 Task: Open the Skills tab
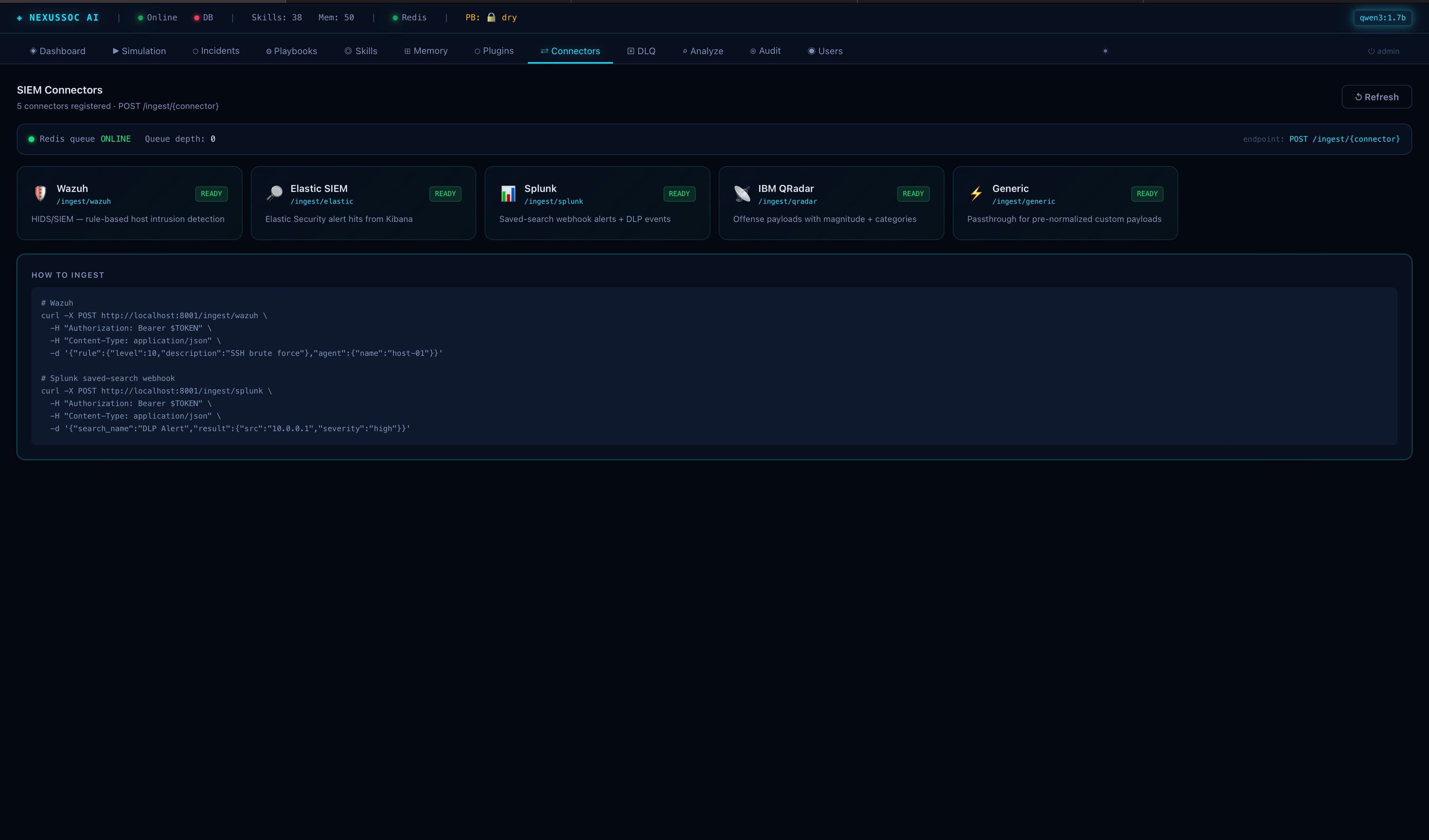pos(361,51)
